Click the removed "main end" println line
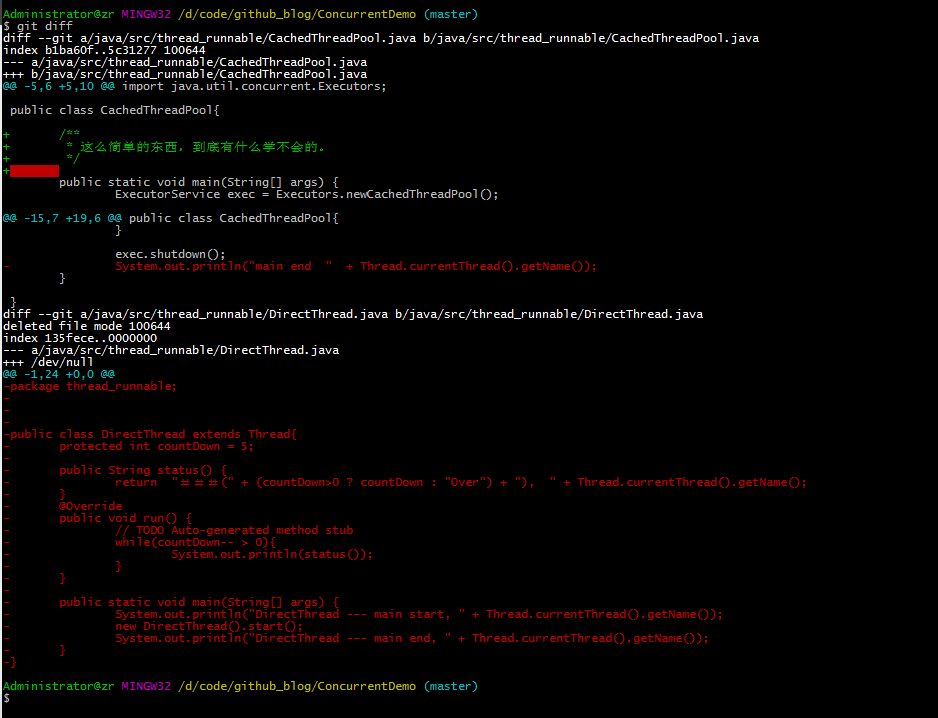This screenshot has height=718, width=938. 355,266
